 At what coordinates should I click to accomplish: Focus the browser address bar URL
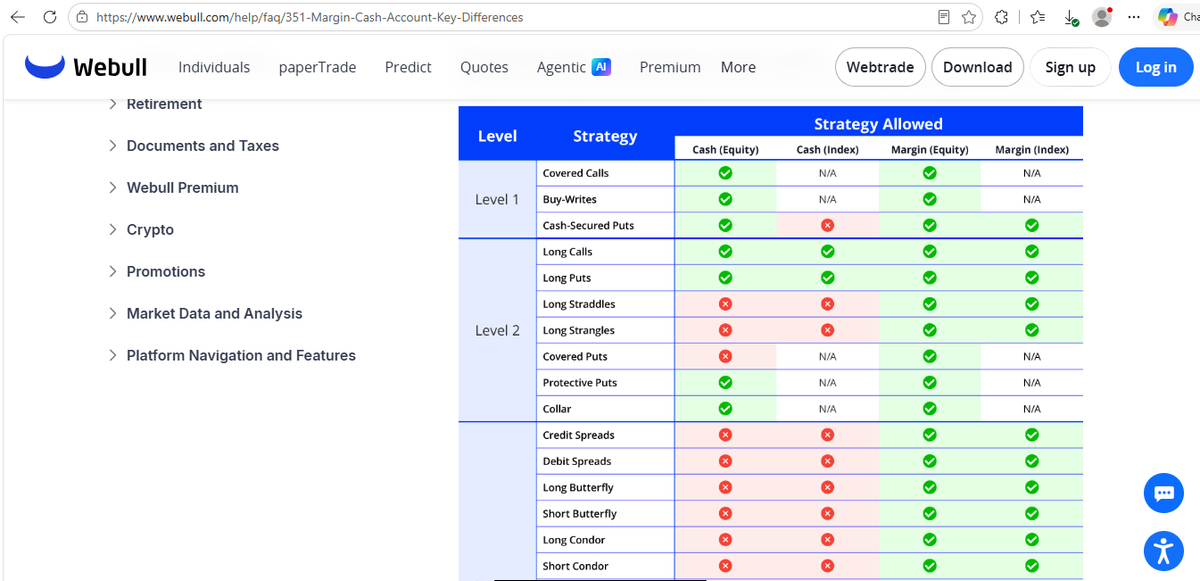[x=309, y=17]
